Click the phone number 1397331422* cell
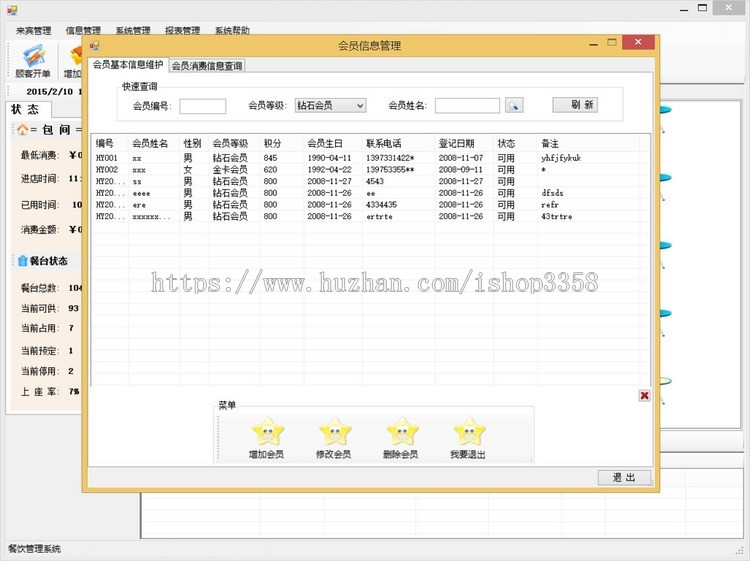 click(x=390, y=158)
